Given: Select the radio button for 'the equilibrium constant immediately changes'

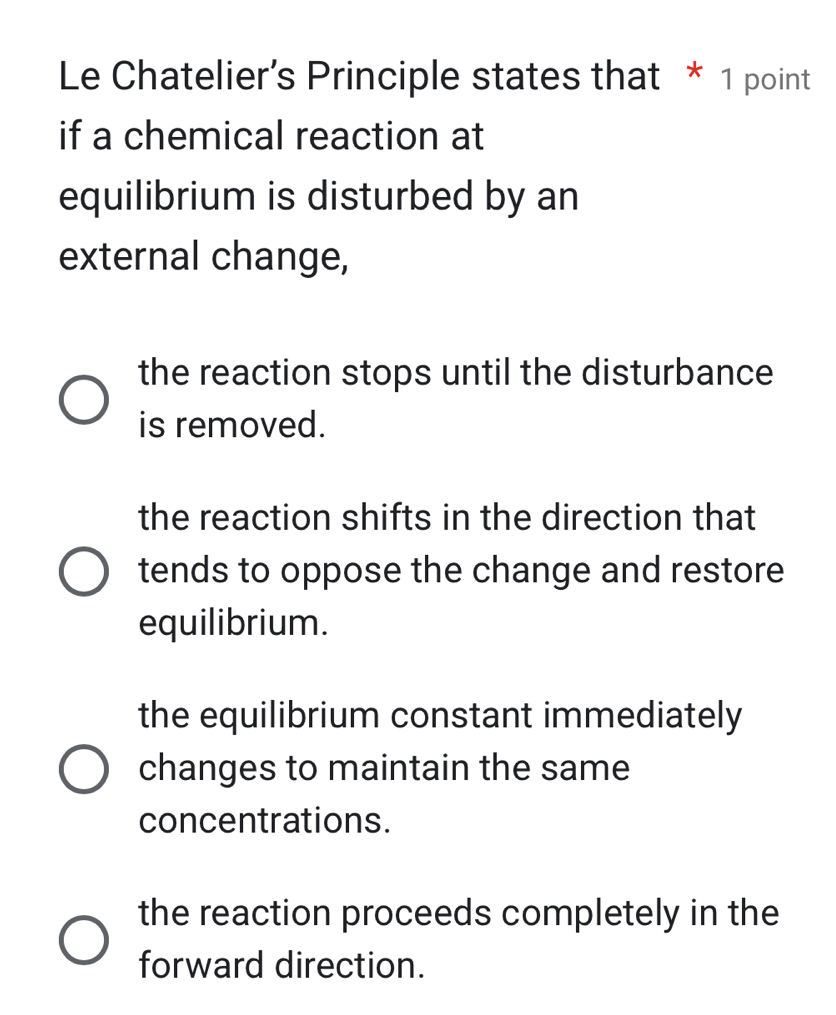Looking at the screenshot, I should coord(83,768).
